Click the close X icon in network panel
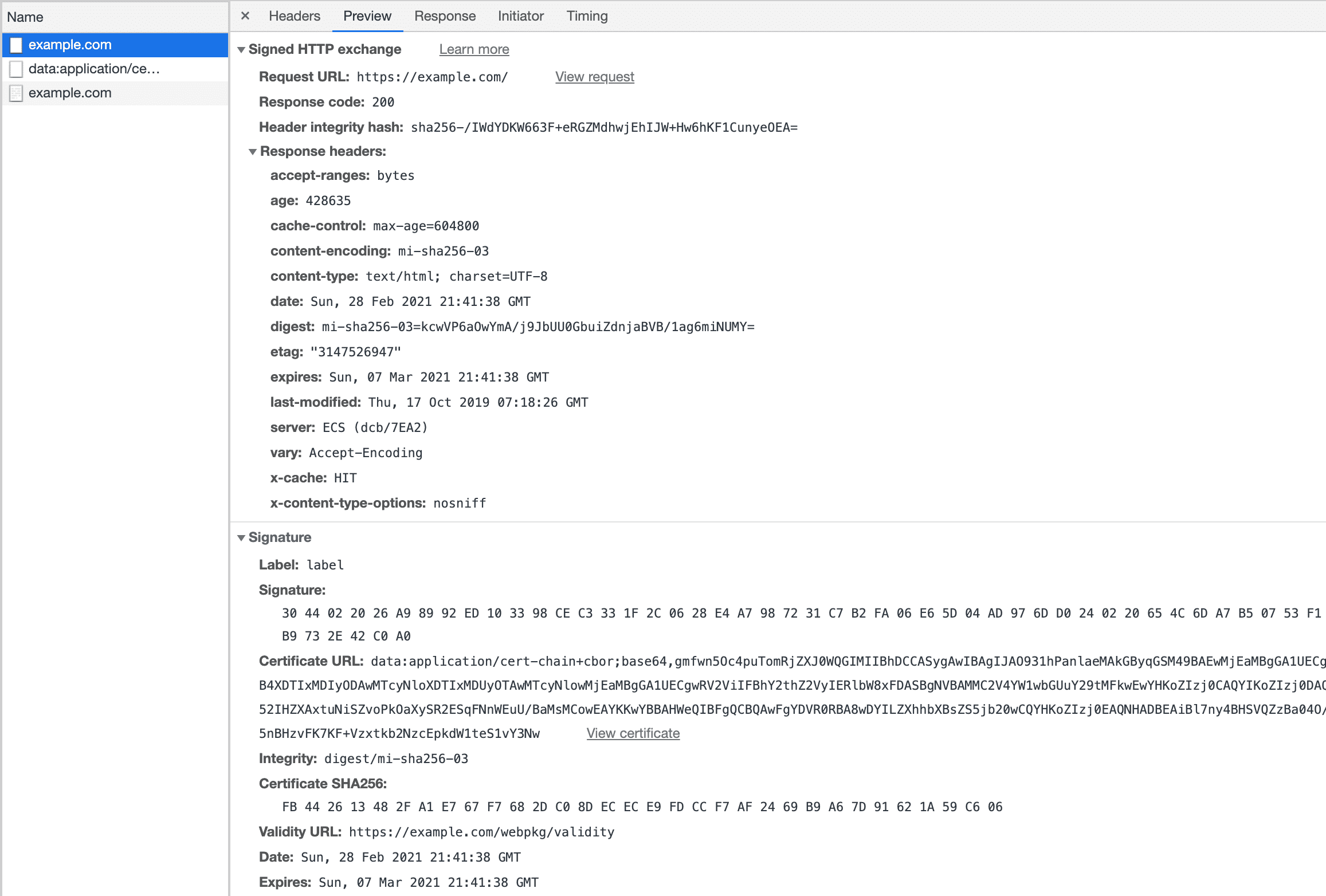This screenshot has height=896, width=1326. pos(243,15)
